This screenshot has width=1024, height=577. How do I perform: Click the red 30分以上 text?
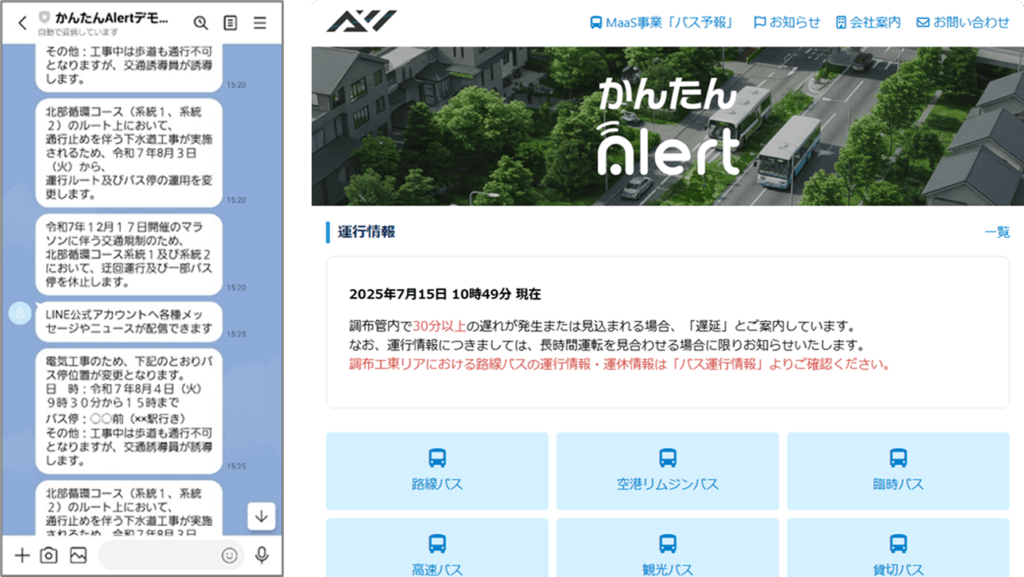tap(439, 326)
